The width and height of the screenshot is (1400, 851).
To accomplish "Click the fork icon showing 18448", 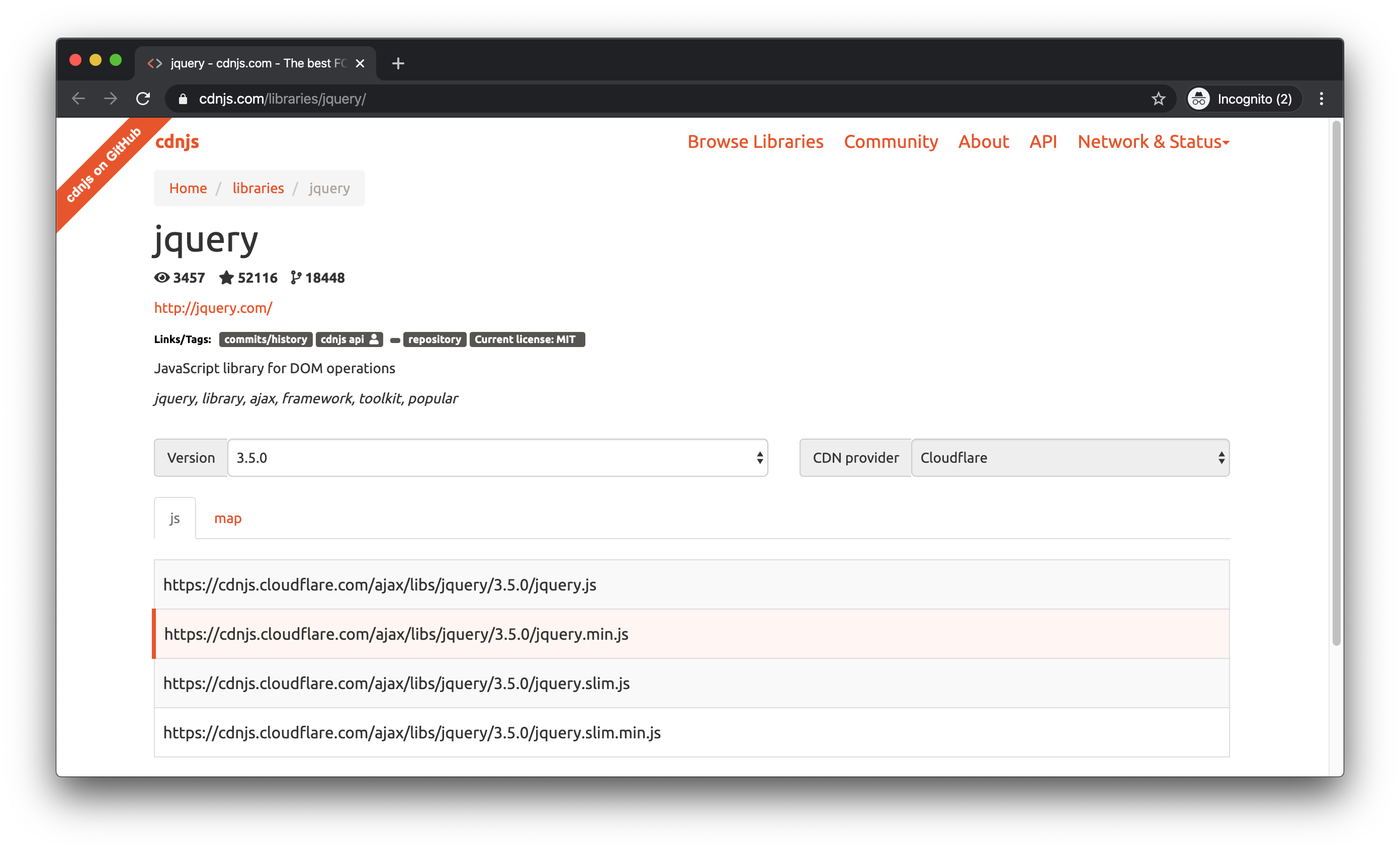I will [x=296, y=278].
